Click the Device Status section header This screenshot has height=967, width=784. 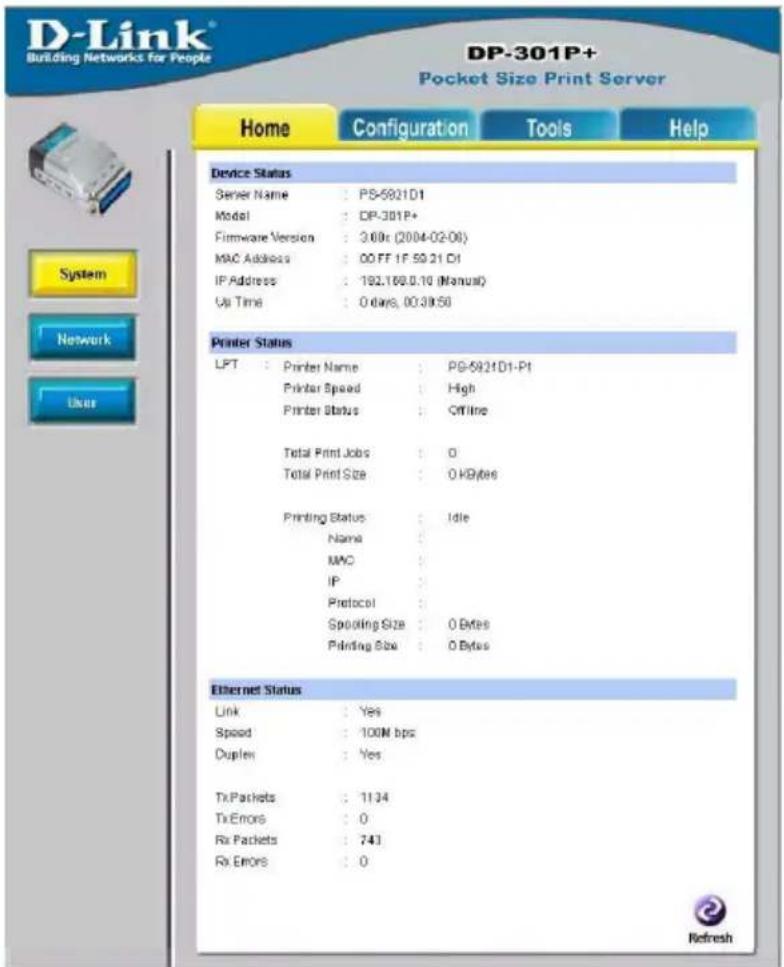click(x=472, y=173)
